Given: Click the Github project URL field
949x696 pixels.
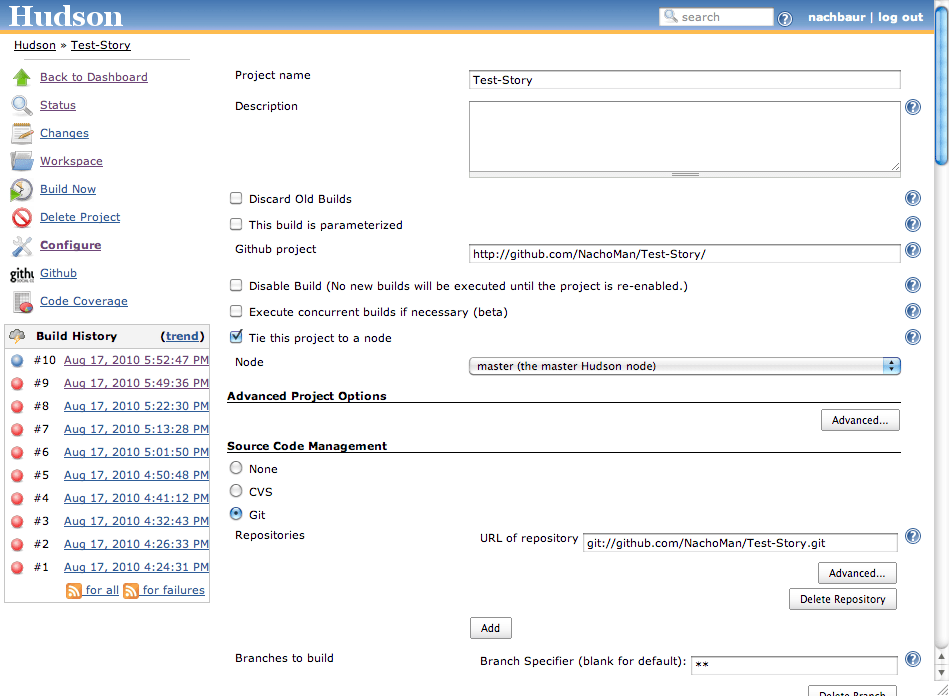Looking at the screenshot, I should coord(685,254).
